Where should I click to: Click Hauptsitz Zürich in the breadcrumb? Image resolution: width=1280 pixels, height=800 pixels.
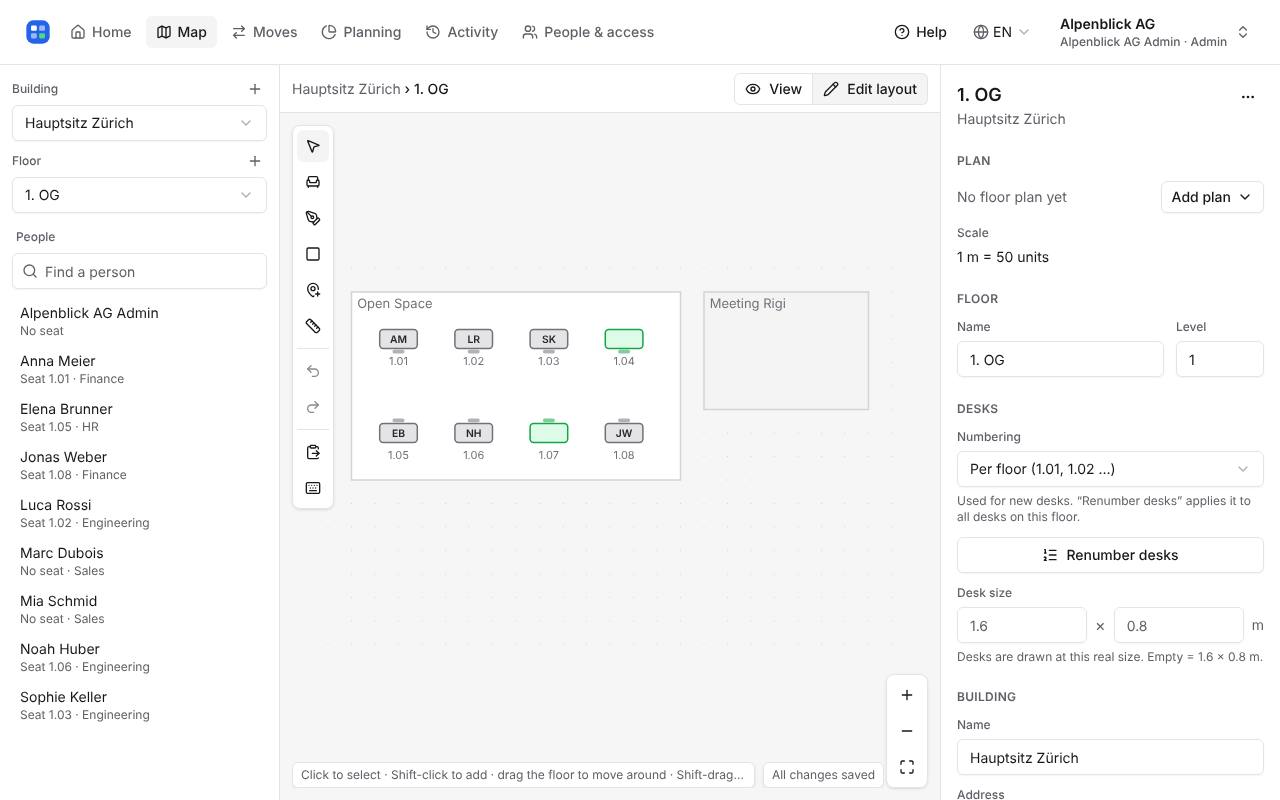[346, 89]
